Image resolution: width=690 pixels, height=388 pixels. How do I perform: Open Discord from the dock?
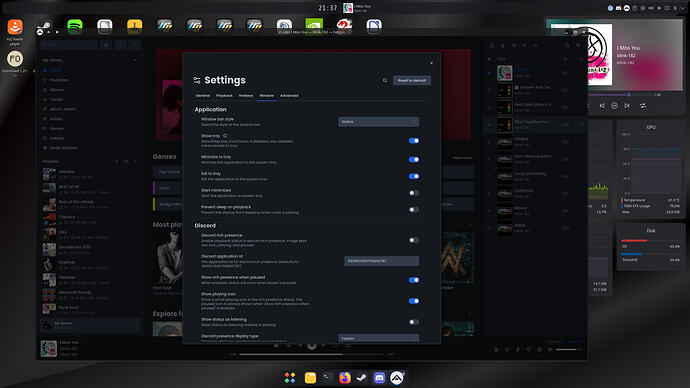click(x=379, y=377)
